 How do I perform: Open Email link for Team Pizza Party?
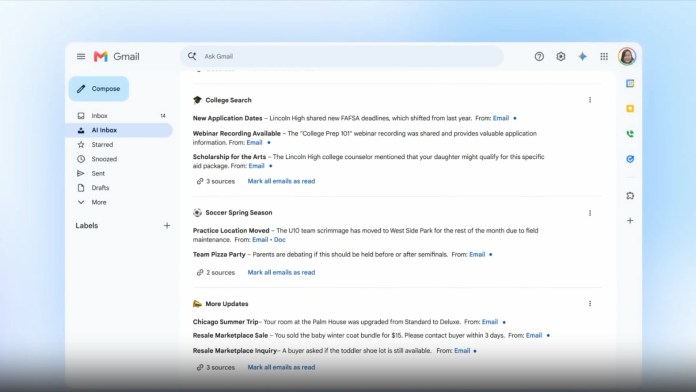[x=477, y=254]
